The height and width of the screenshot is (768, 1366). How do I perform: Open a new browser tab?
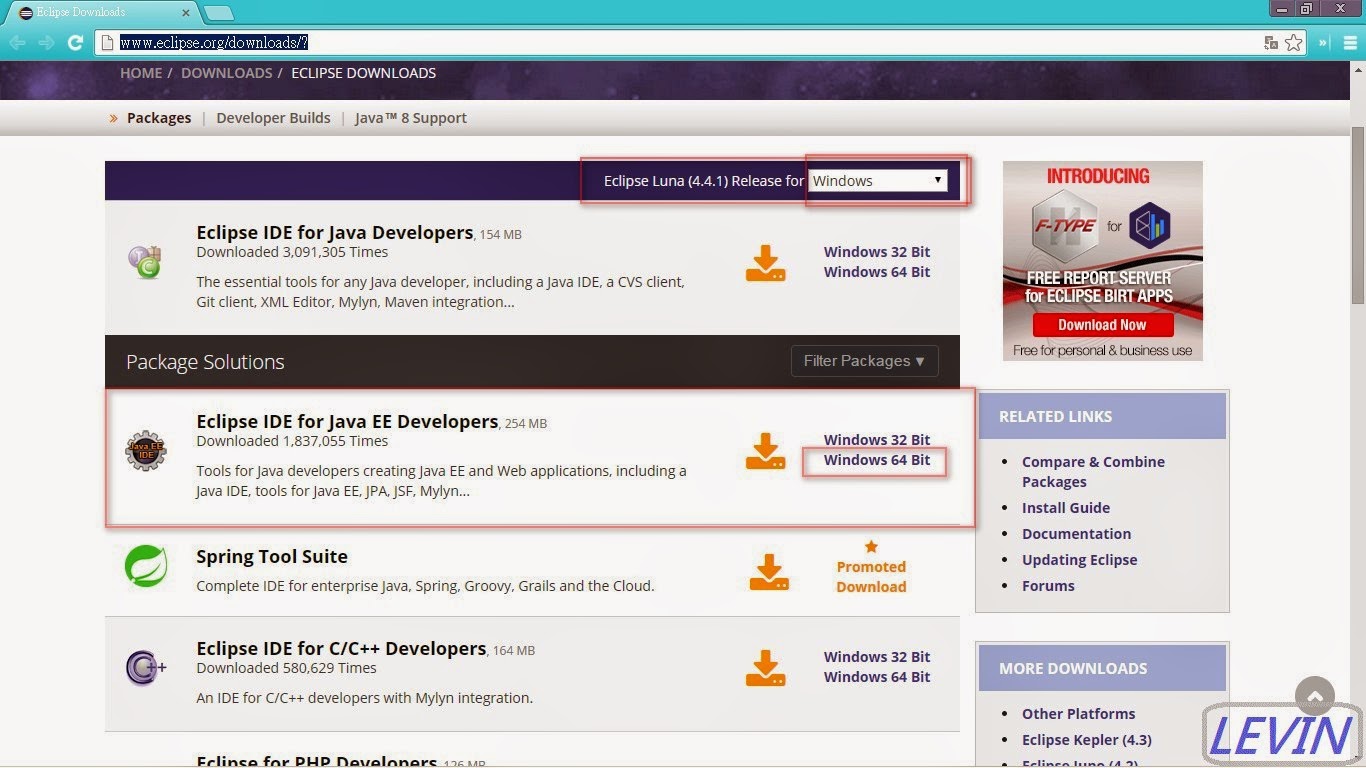coord(219,12)
